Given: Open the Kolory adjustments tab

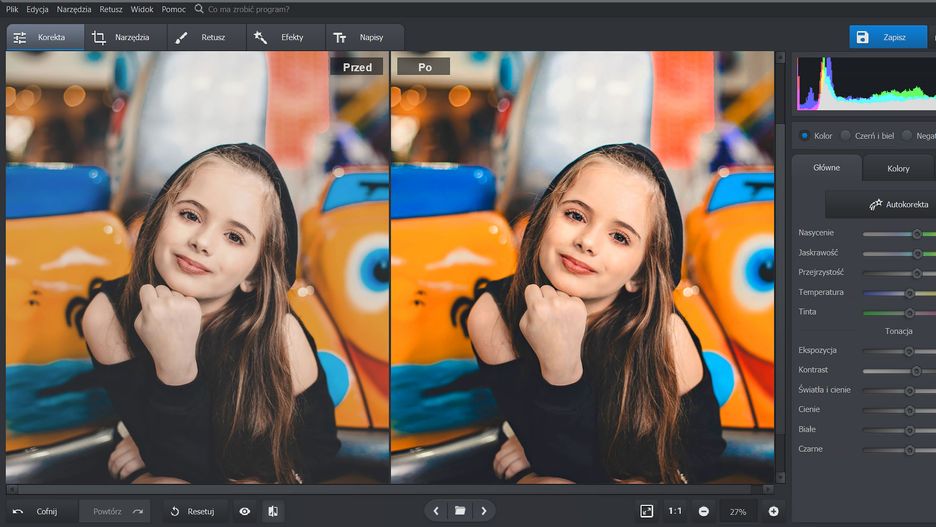Looking at the screenshot, I should (x=898, y=168).
